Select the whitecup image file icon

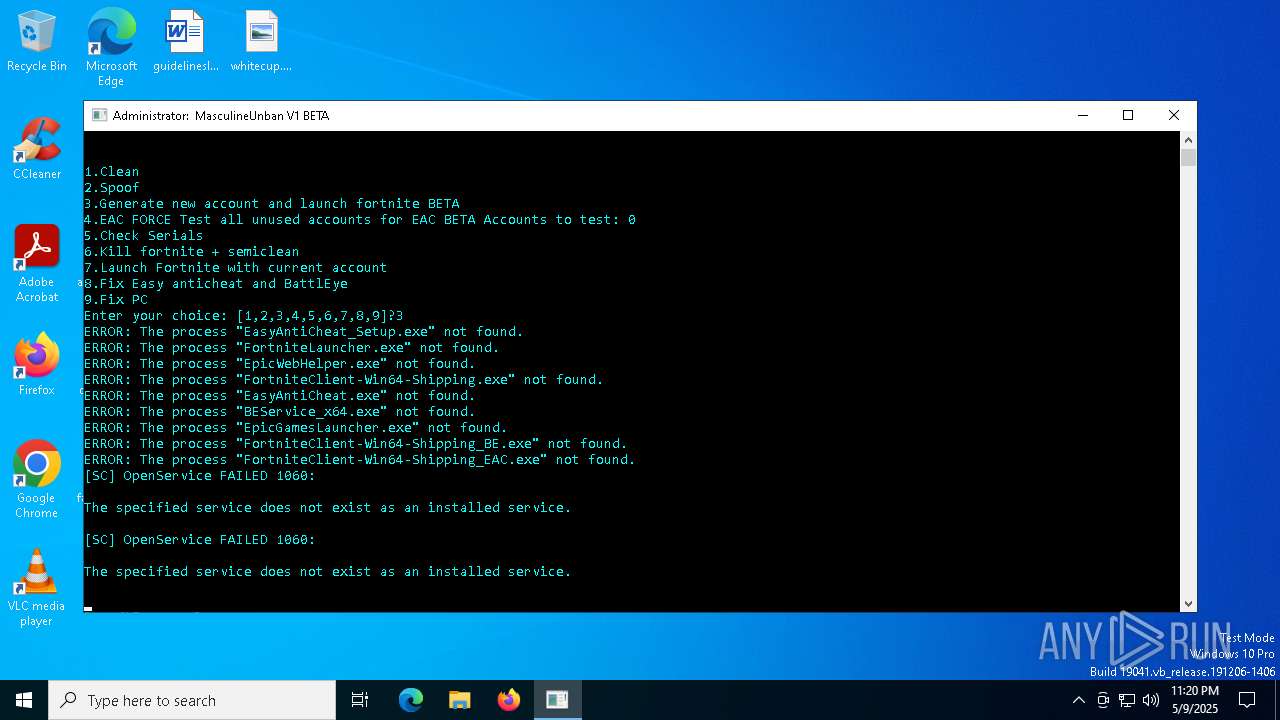(x=261, y=42)
